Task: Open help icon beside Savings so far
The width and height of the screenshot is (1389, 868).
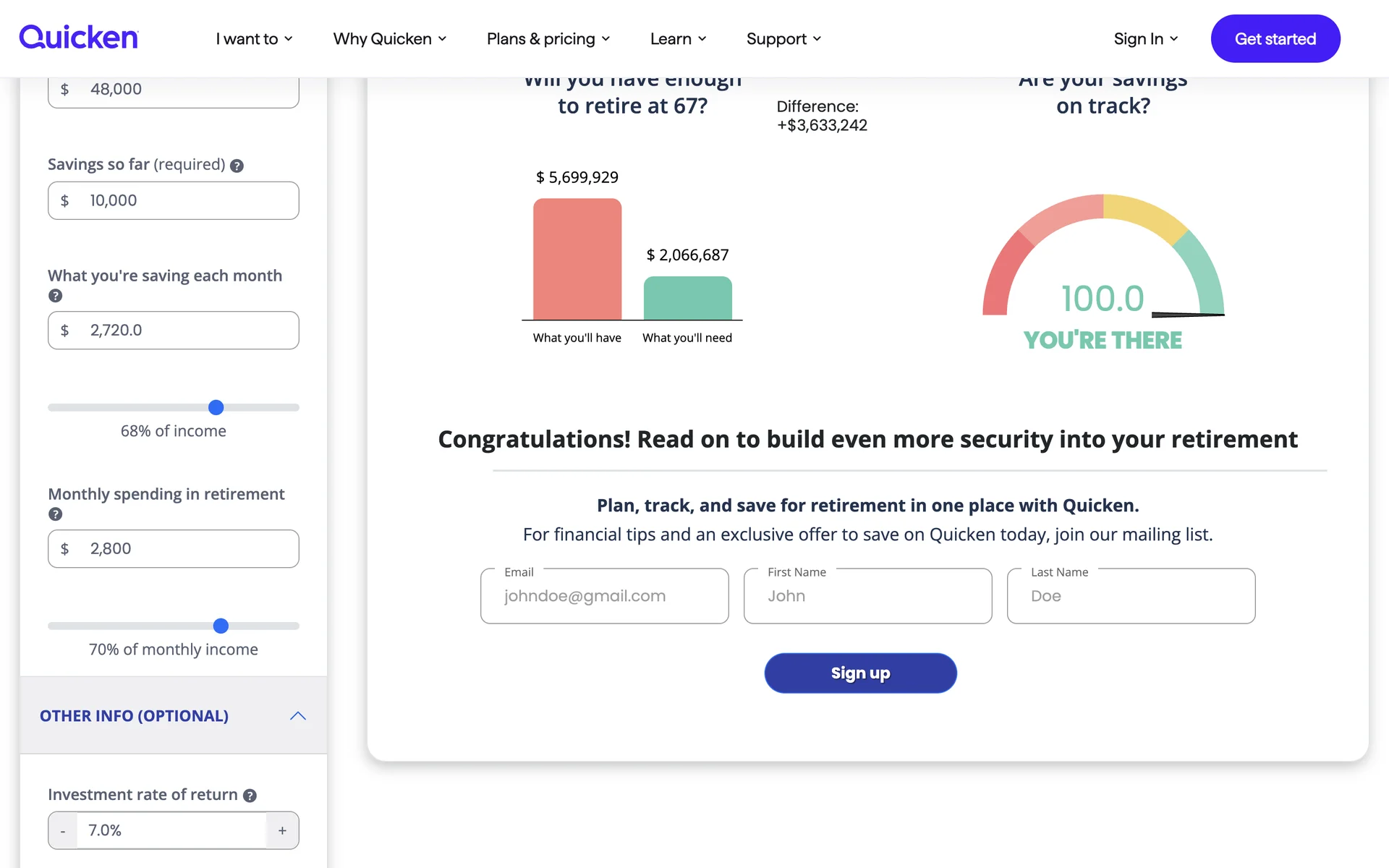Action: (237, 166)
